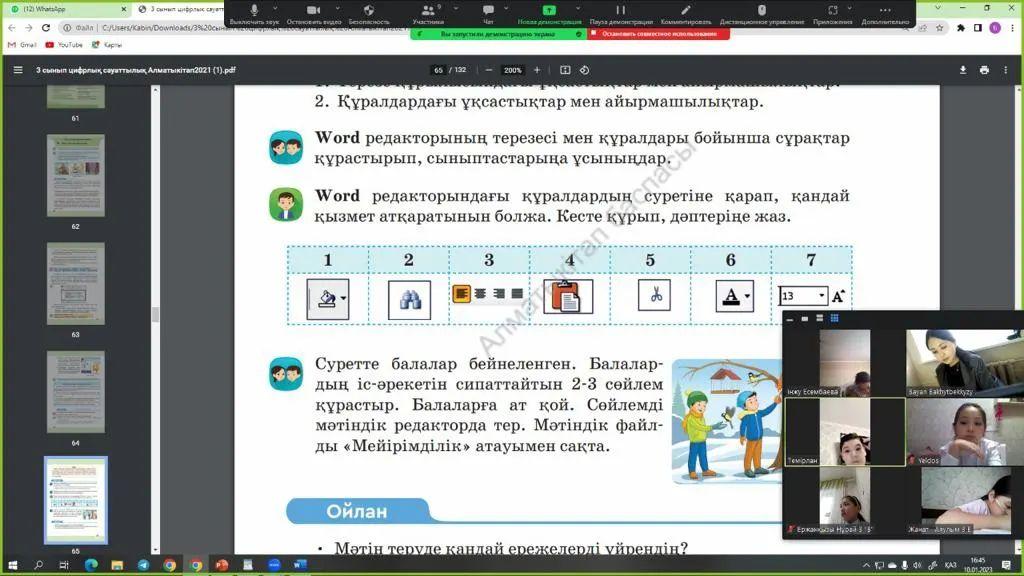Open Chrome profile avatar
Screen dimensions: 1024x576
tap(995, 28)
